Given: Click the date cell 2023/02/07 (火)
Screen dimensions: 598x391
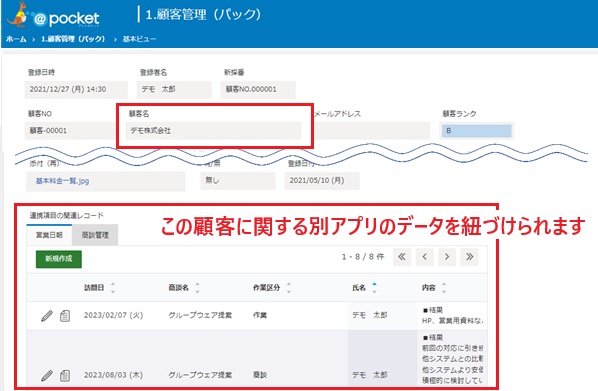Looking at the screenshot, I should coord(113,315).
